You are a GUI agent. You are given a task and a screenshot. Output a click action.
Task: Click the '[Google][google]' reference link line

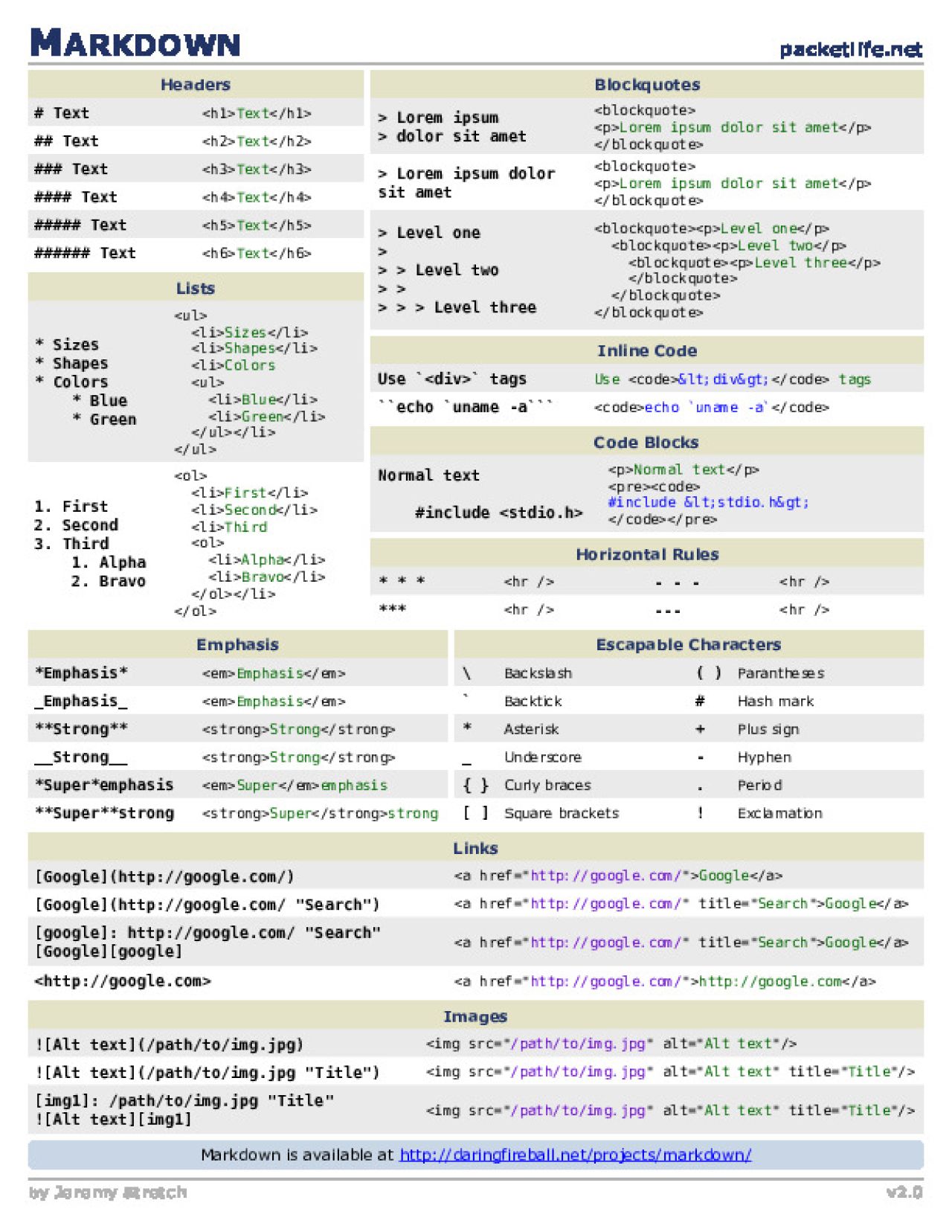[109, 952]
